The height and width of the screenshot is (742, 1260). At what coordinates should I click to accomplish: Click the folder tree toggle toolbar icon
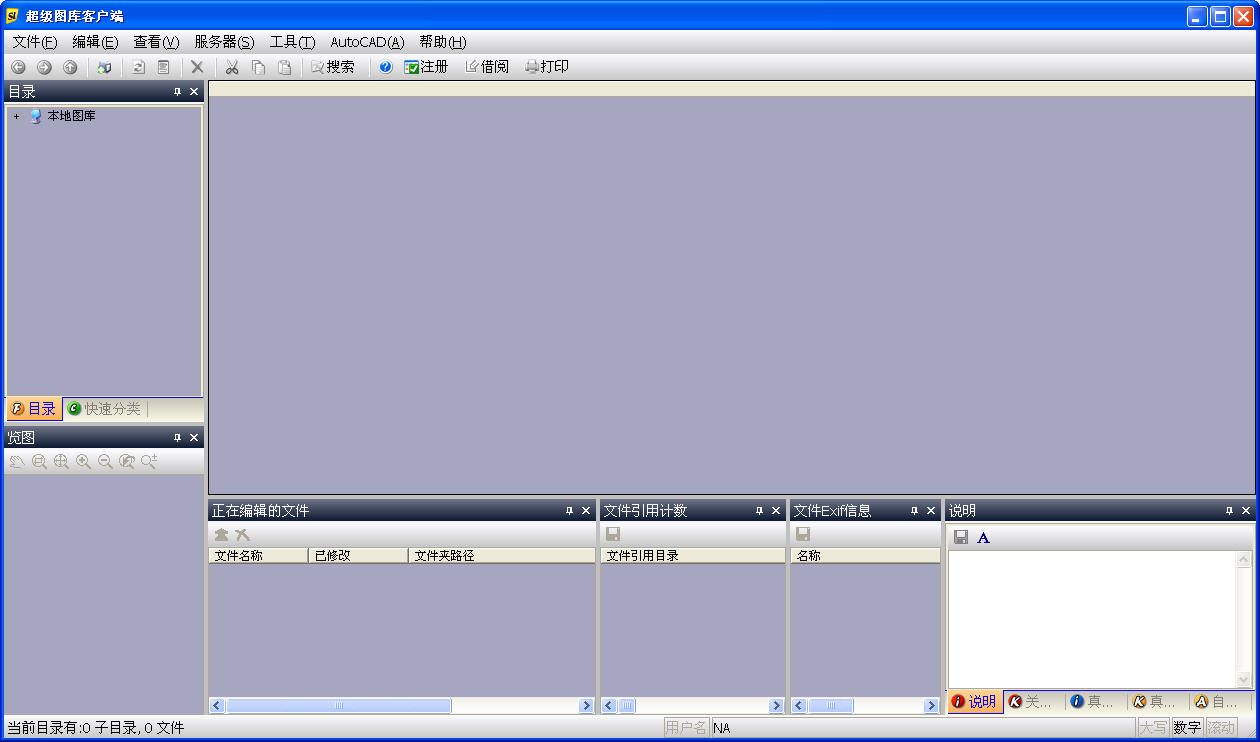[x=104, y=67]
